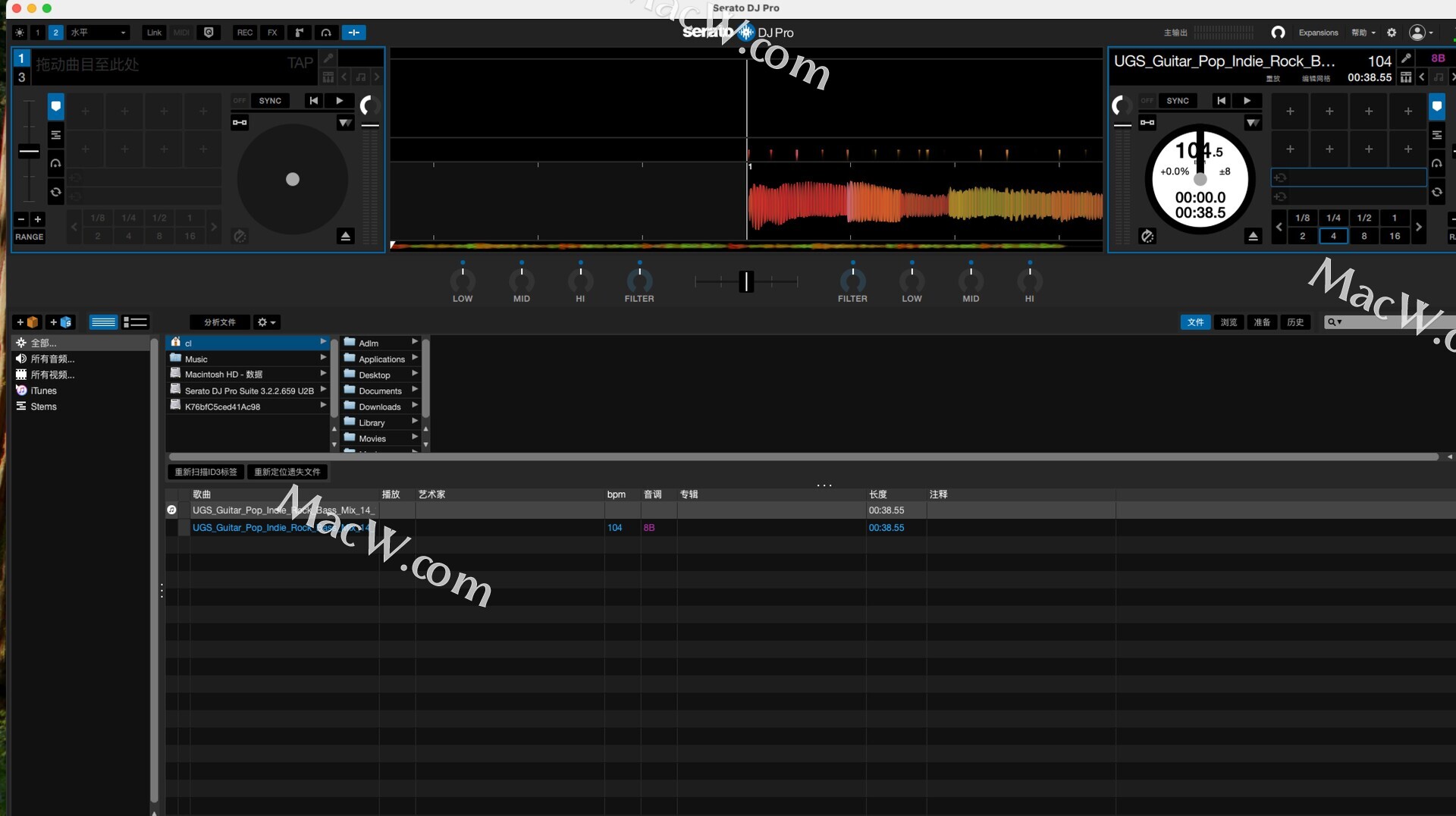Switch to the 历史 history tab
The image size is (1456, 816).
click(1295, 322)
